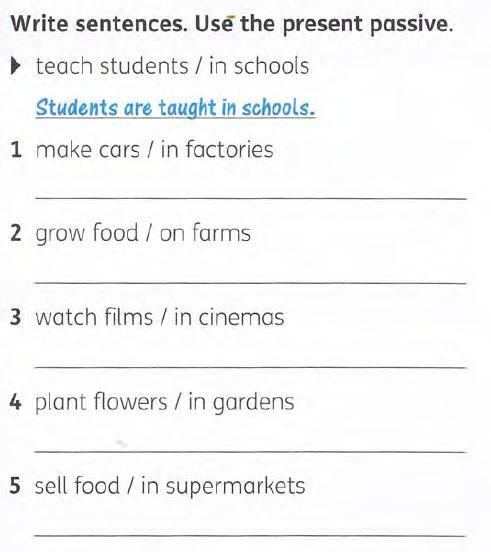Image resolution: width=491 pixels, height=552 pixels.
Task: Click the question number 5
Action: click(x=15, y=486)
